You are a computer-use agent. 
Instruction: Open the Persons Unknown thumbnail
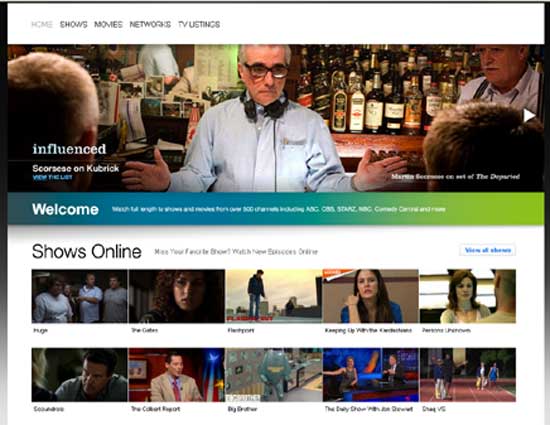pyautogui.click(x=468, y=296)
